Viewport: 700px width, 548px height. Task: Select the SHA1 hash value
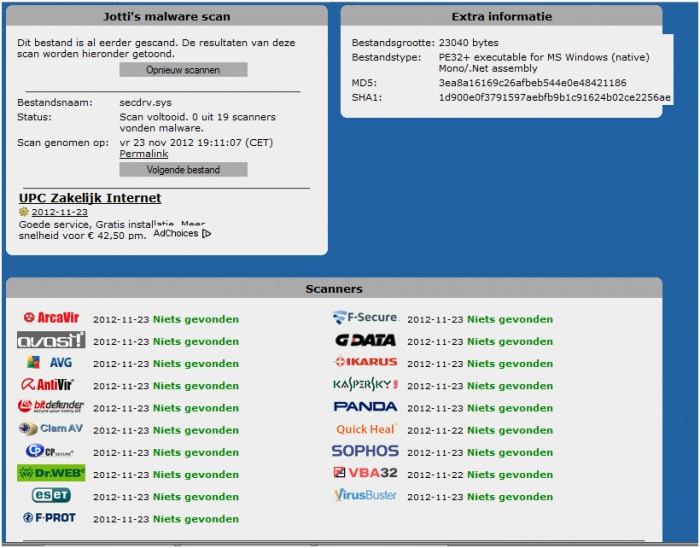pyautogui.click(x=554, y=97)
